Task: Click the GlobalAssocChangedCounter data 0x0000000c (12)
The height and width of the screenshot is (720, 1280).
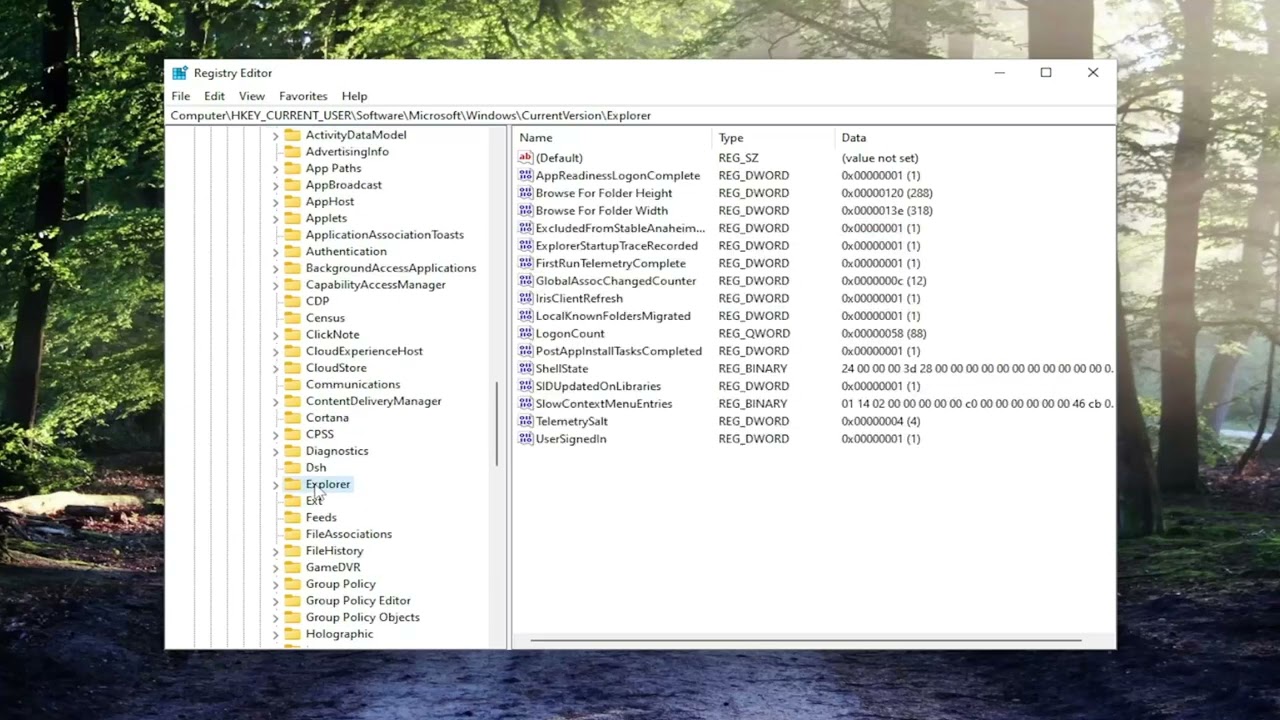Action: click(884, 281)
